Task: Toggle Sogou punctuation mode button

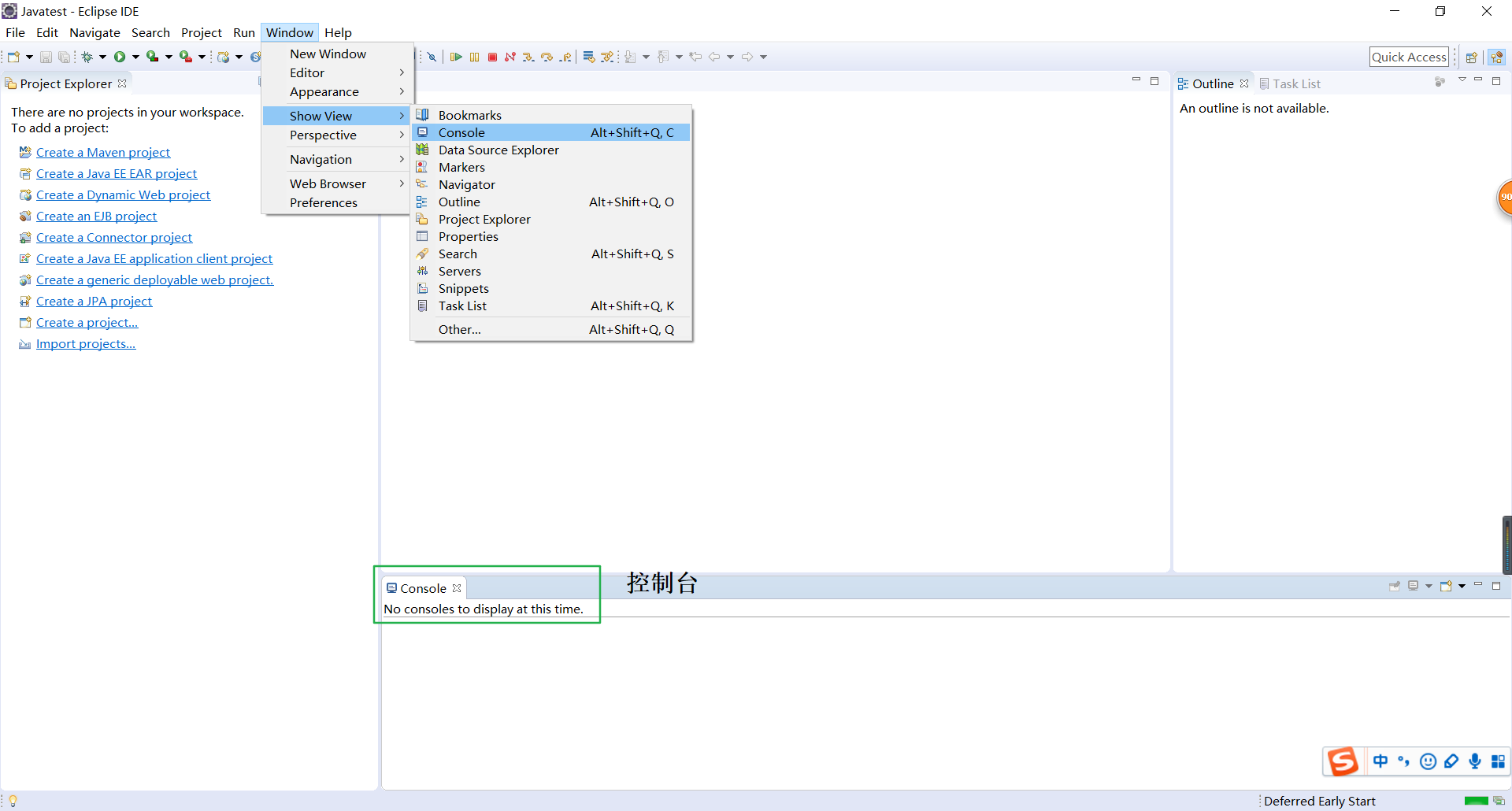Action: 1404,761
